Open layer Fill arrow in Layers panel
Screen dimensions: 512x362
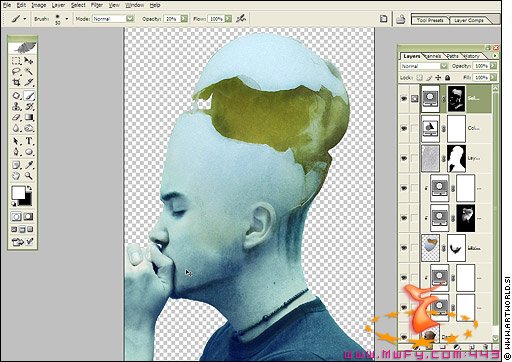[494, 78]
